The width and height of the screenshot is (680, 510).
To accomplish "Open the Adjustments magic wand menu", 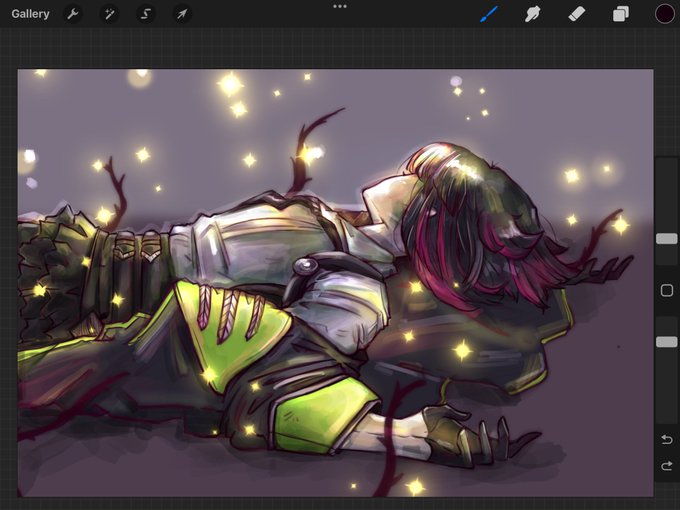I will tap(109, 14).
